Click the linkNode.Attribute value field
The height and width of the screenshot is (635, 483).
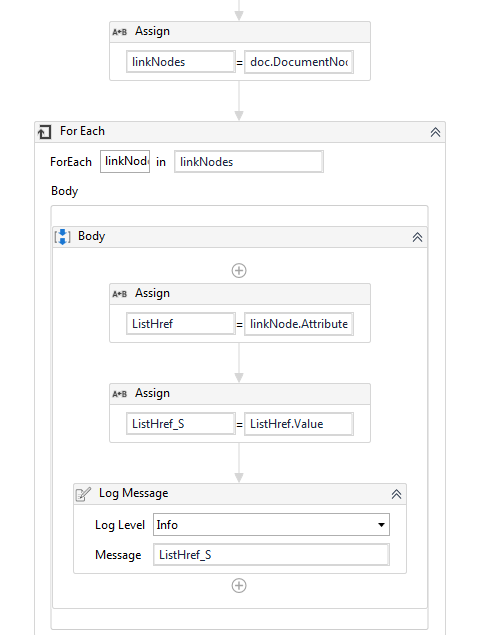coord(299,324)
